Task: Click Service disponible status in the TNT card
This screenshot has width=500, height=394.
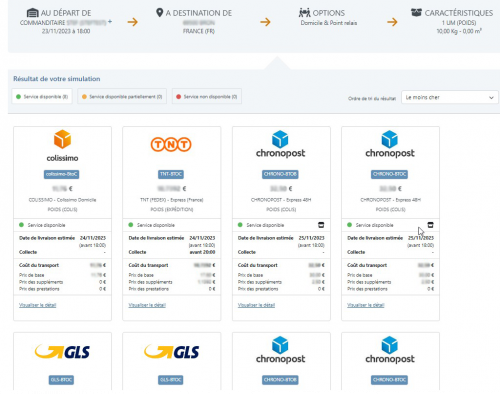Action: click(156, 225)
